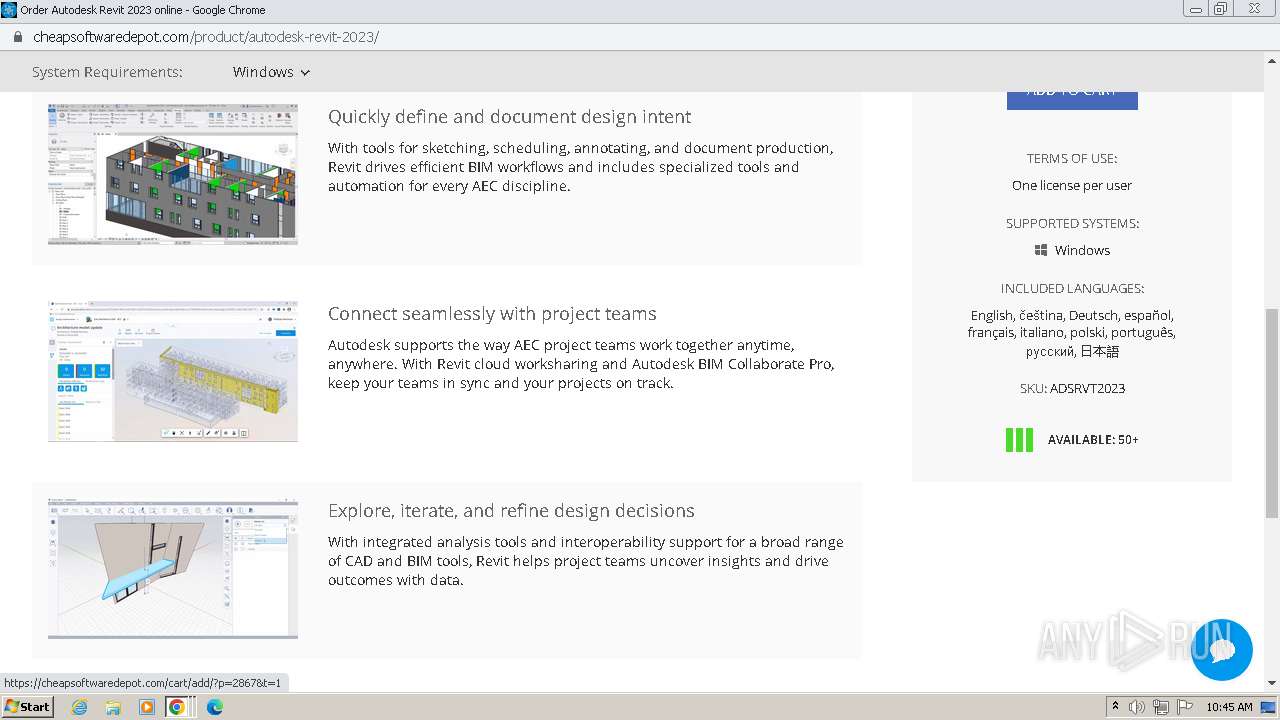
Task: Click the scrollbar down arrow
Action: [1272, 683]
